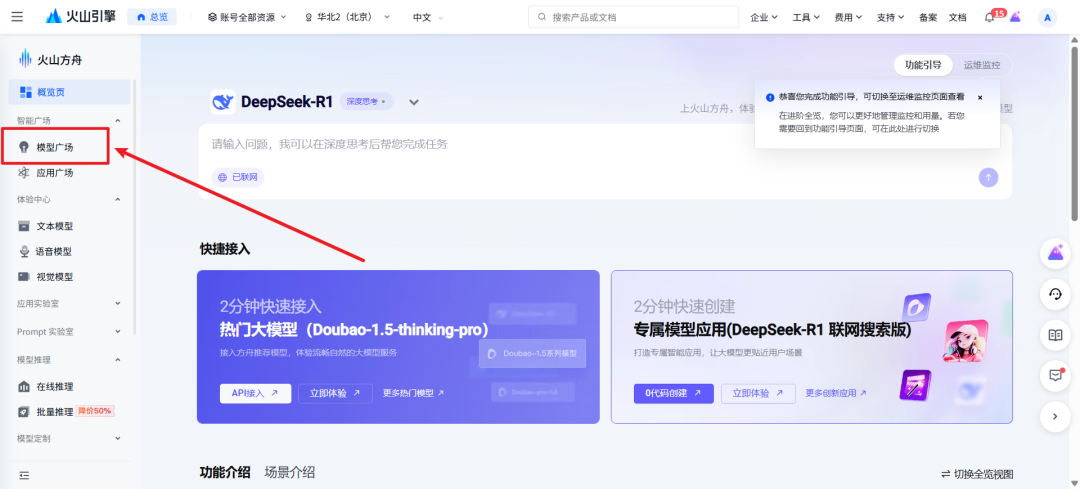Click 切换全览视图 toggle
This screenshot has height=489, width=1080.
pos(977,475)
